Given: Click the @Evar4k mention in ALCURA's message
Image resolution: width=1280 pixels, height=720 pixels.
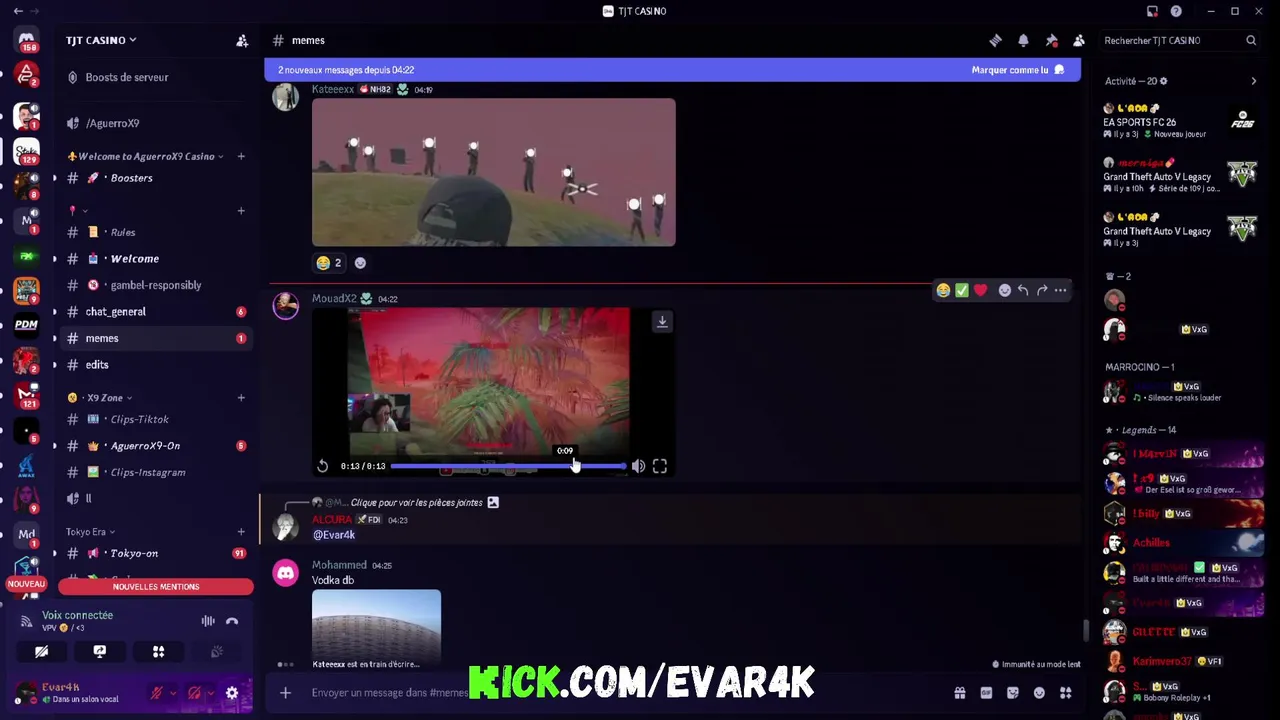Looking at the screenshot, I should pos(334,535).
